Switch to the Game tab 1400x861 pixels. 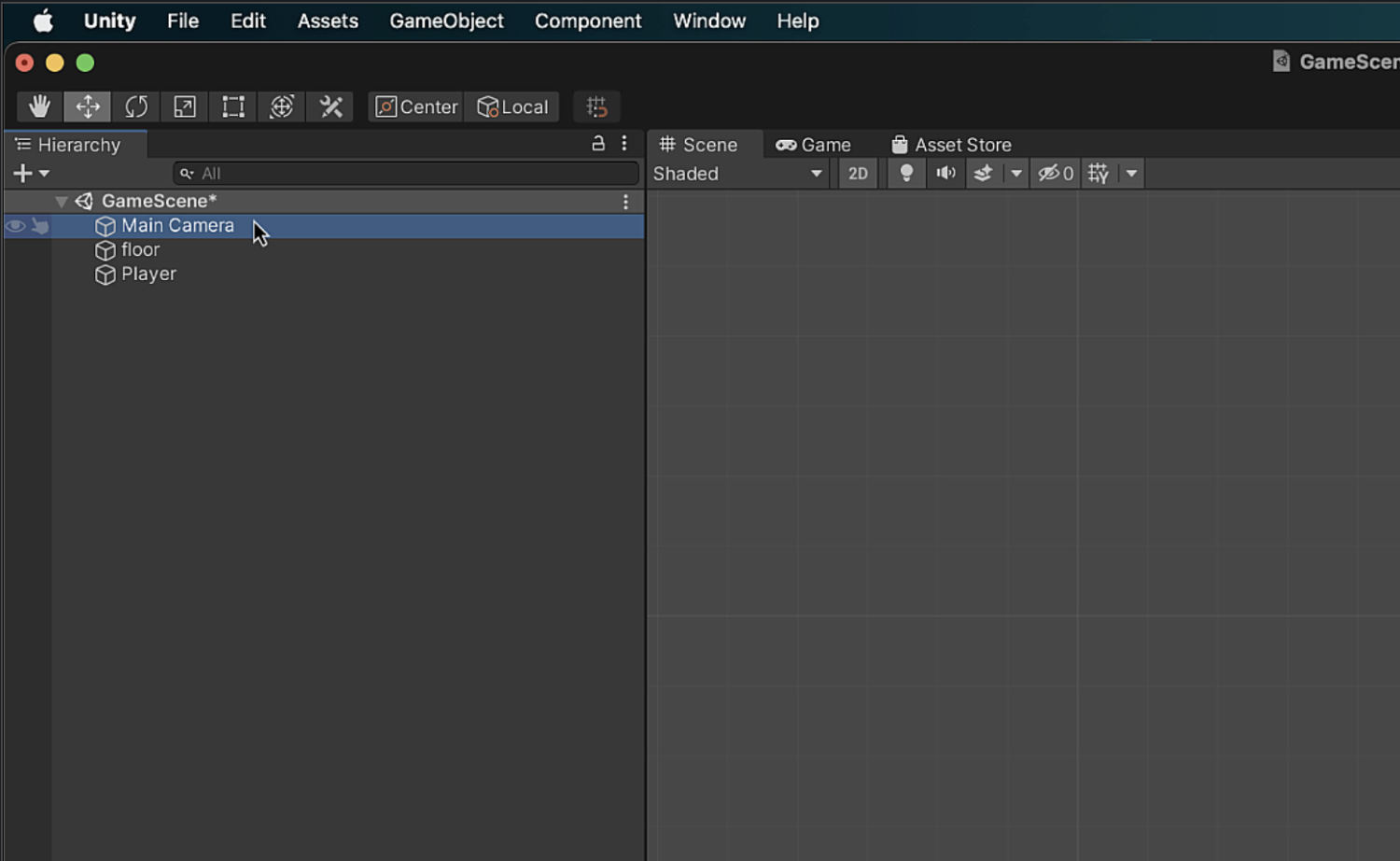coord(814,145)
